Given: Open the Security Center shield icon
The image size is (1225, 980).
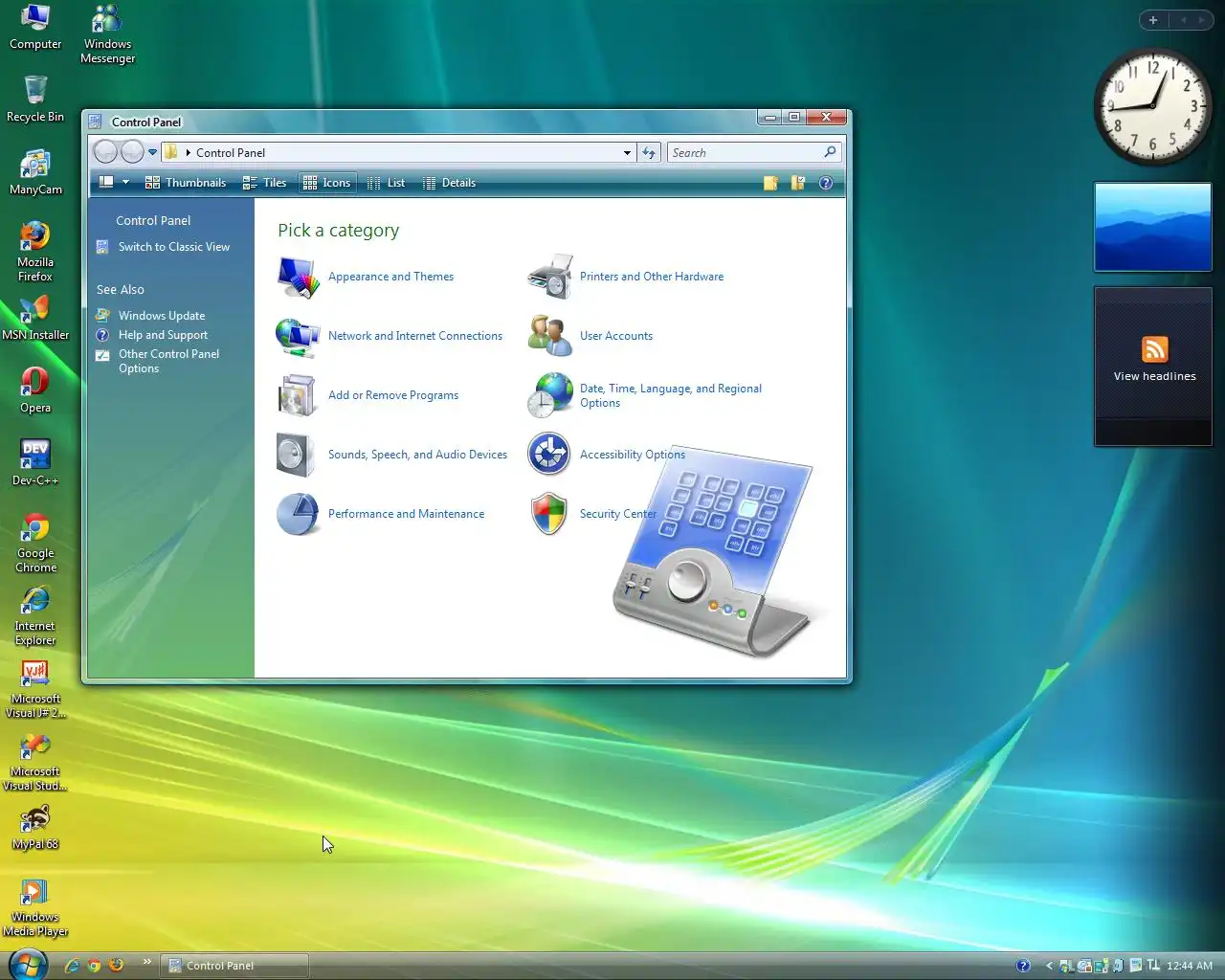Looking at the screenshot, I should (x=549, y=514).
